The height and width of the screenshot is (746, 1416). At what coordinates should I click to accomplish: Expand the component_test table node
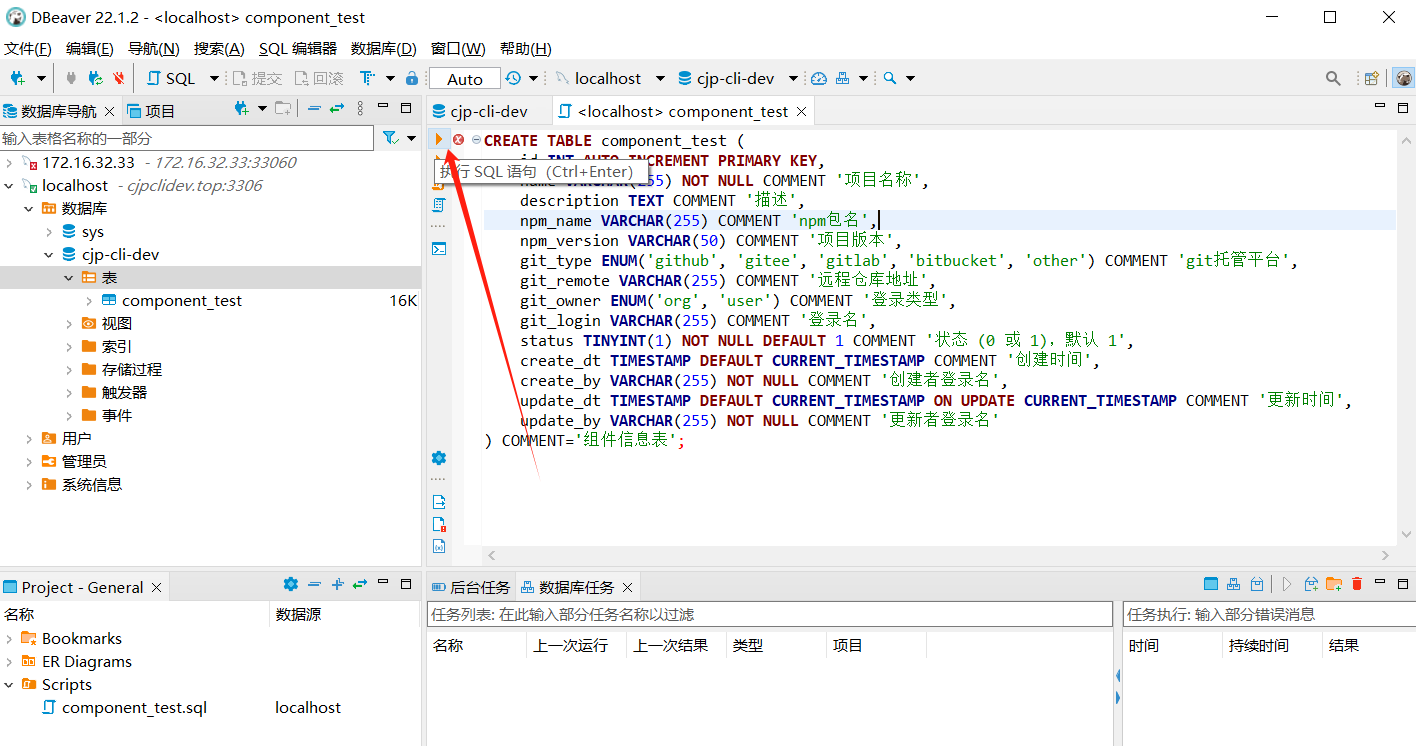tap(89, 301)
